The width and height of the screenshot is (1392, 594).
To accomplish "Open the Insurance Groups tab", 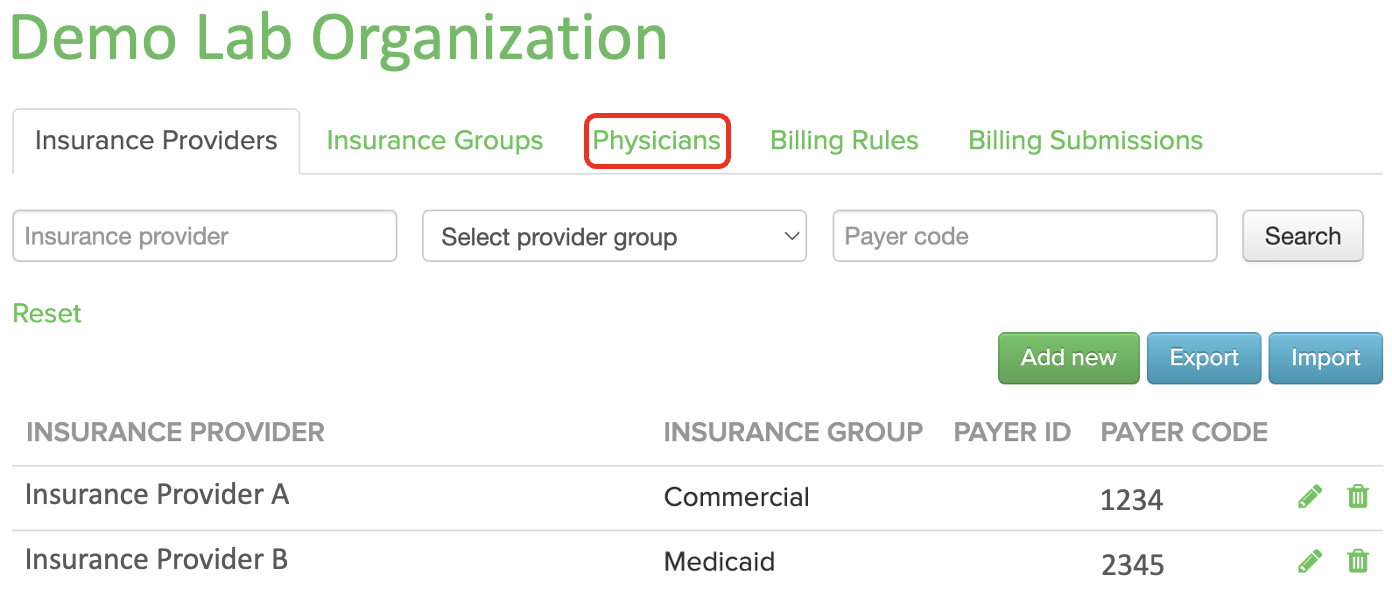I will [435, 141].
